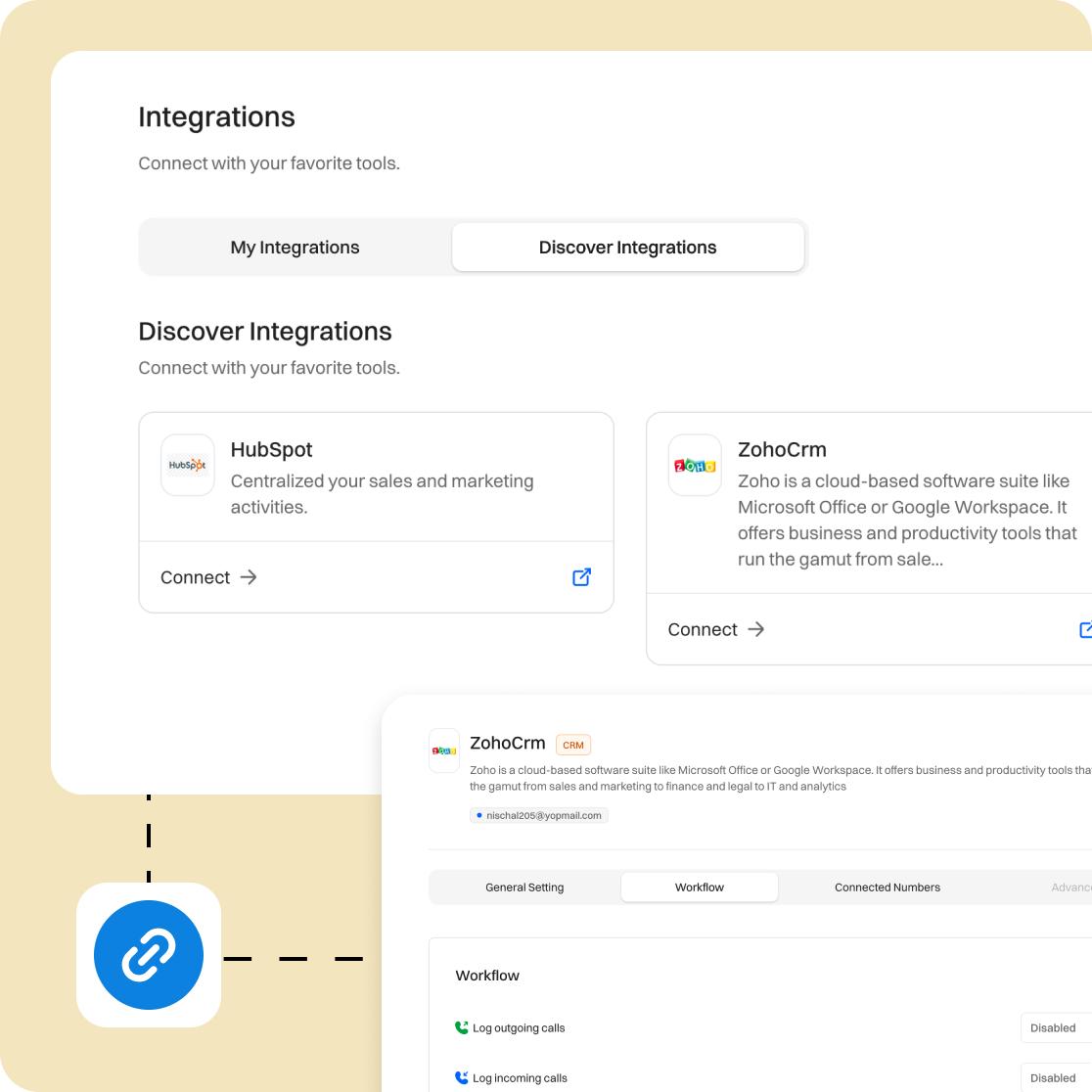Viewport: 1092px width, 1092px height.
Task: Click the blue incoming call phone icon
Action: point(462,1077)
